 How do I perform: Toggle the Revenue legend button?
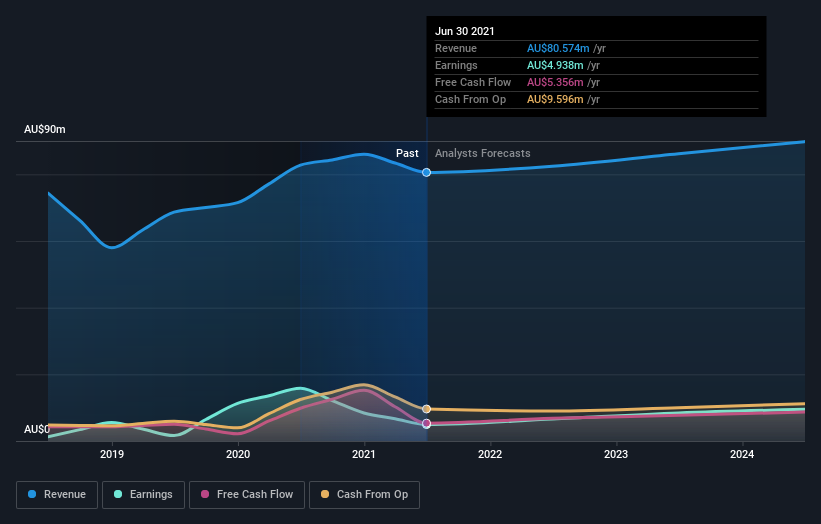pos(57,495)
